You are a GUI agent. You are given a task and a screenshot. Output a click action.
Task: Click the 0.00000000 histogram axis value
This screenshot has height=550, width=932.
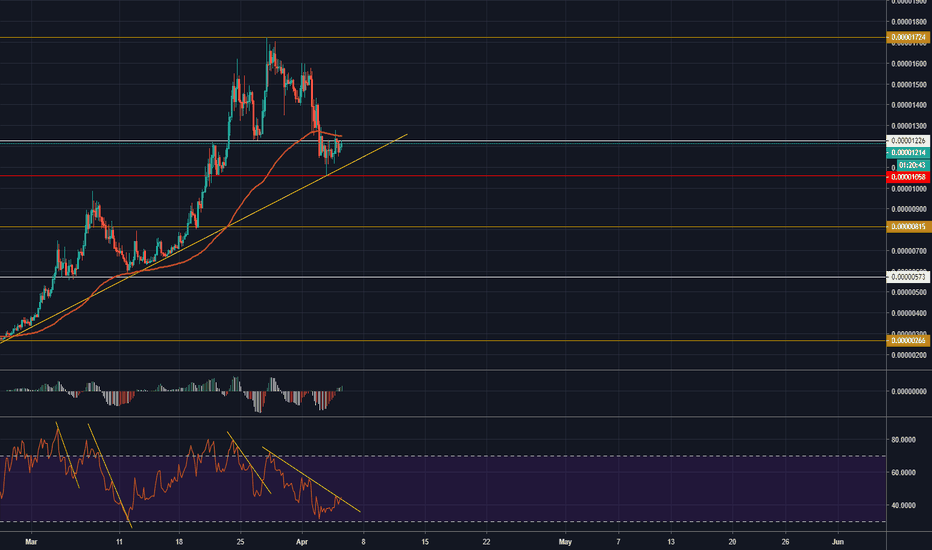(x=909, y=391)
